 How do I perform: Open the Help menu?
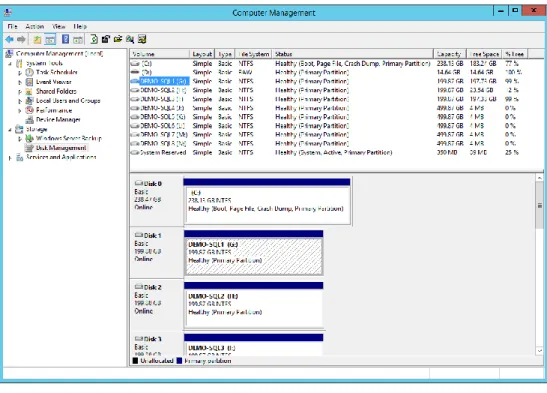coord(80,26)
